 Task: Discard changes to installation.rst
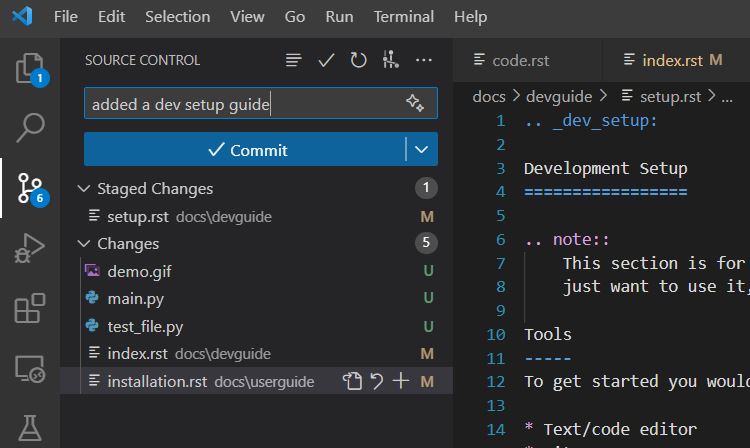pyautogui.click(x=377, y=381)
